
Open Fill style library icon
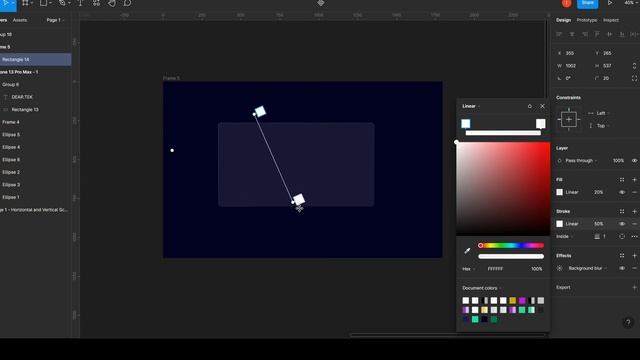click(x=622, y=180)
